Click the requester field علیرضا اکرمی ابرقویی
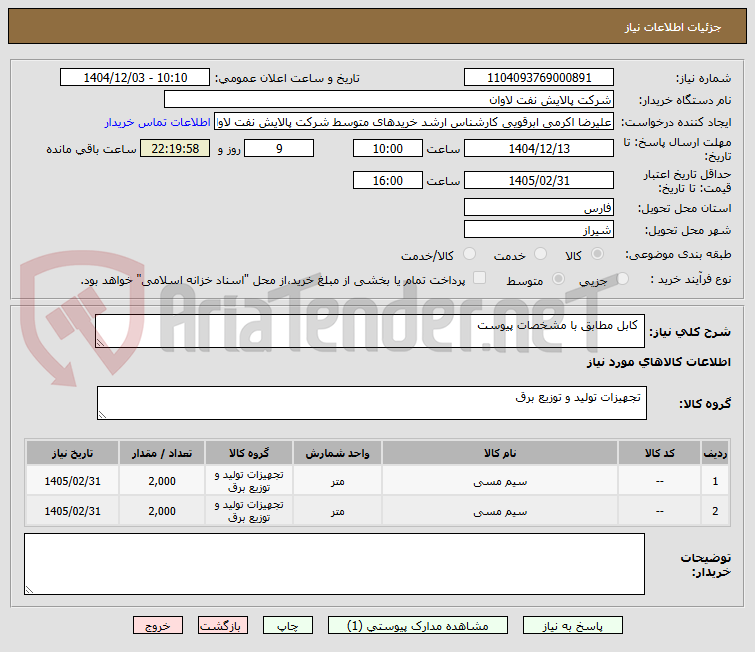 (x=414, y=122)
